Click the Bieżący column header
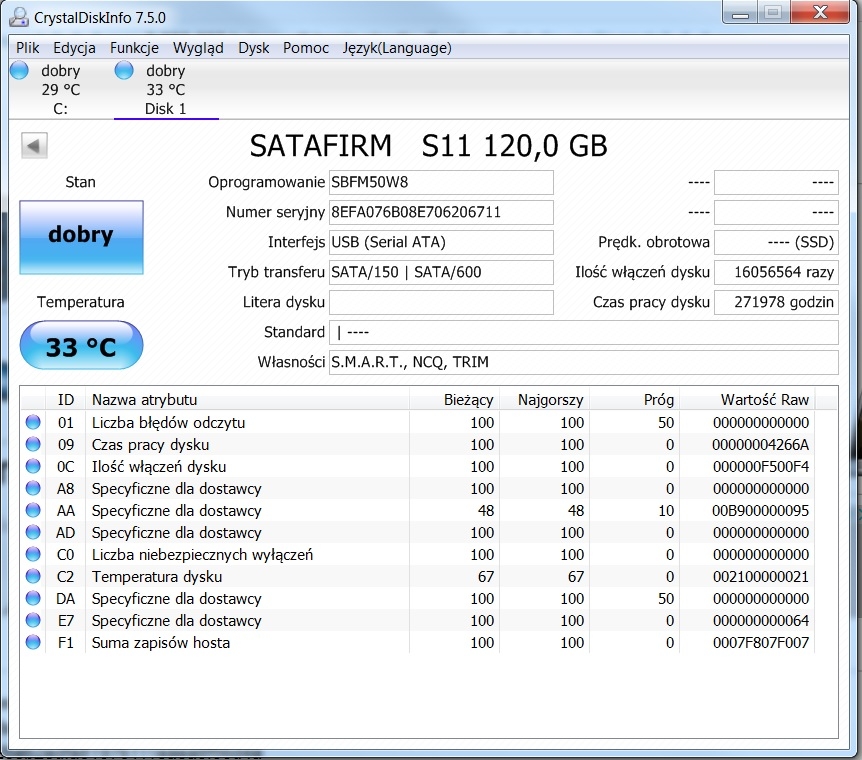Viewport: 862px width, 760px height. pyautogui.click(x=454, y=400)
